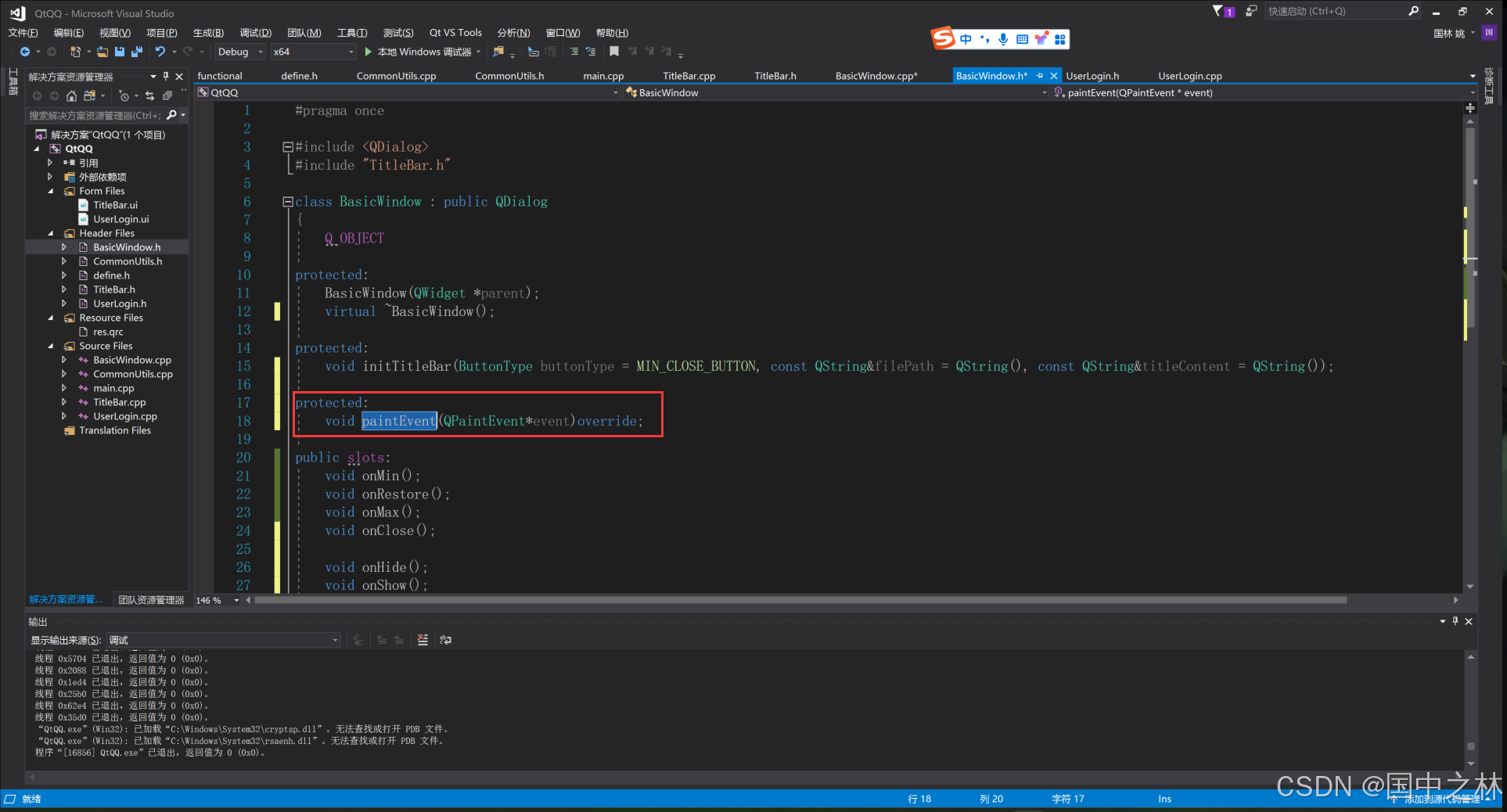Undo last action with the undo arrow
The height and width of the screenshot is (812, 1507).
[x=160, y=52]
